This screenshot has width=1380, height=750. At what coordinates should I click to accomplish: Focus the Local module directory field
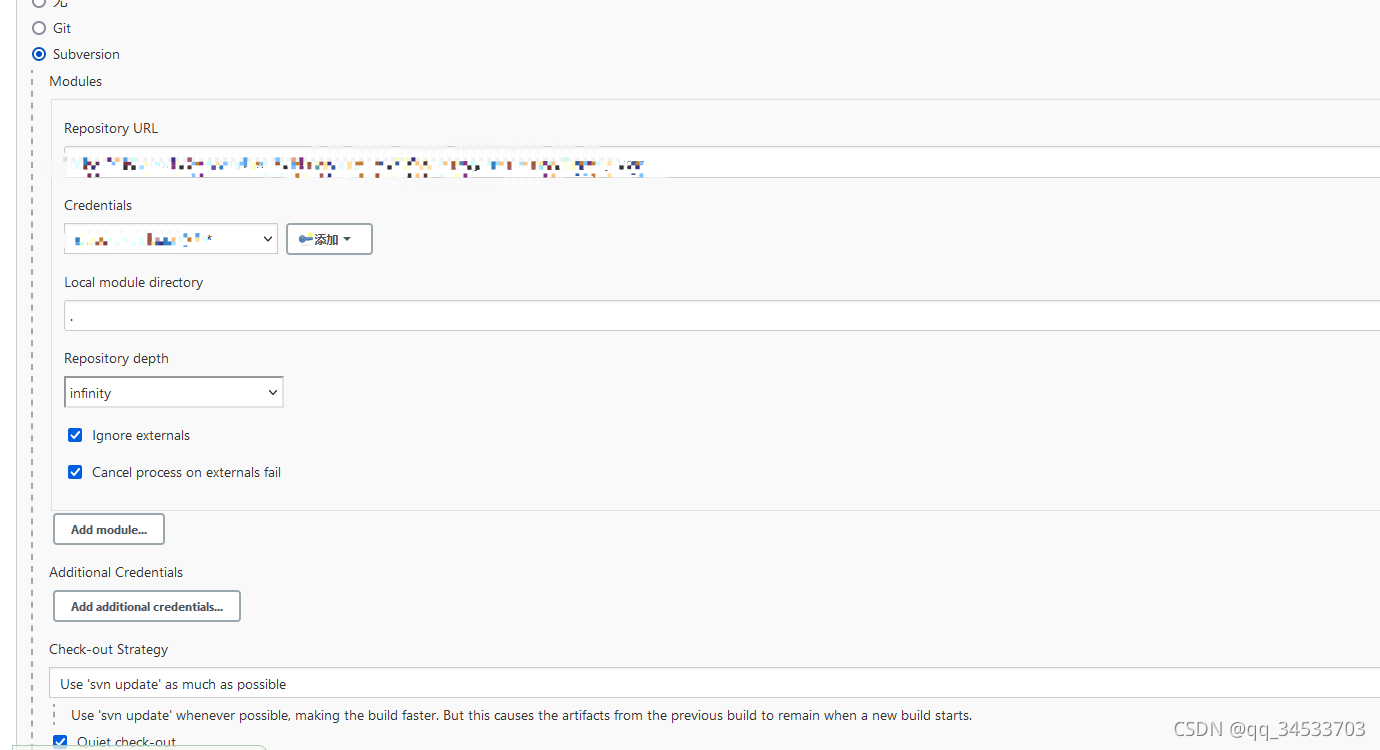(x=722, y=316)
